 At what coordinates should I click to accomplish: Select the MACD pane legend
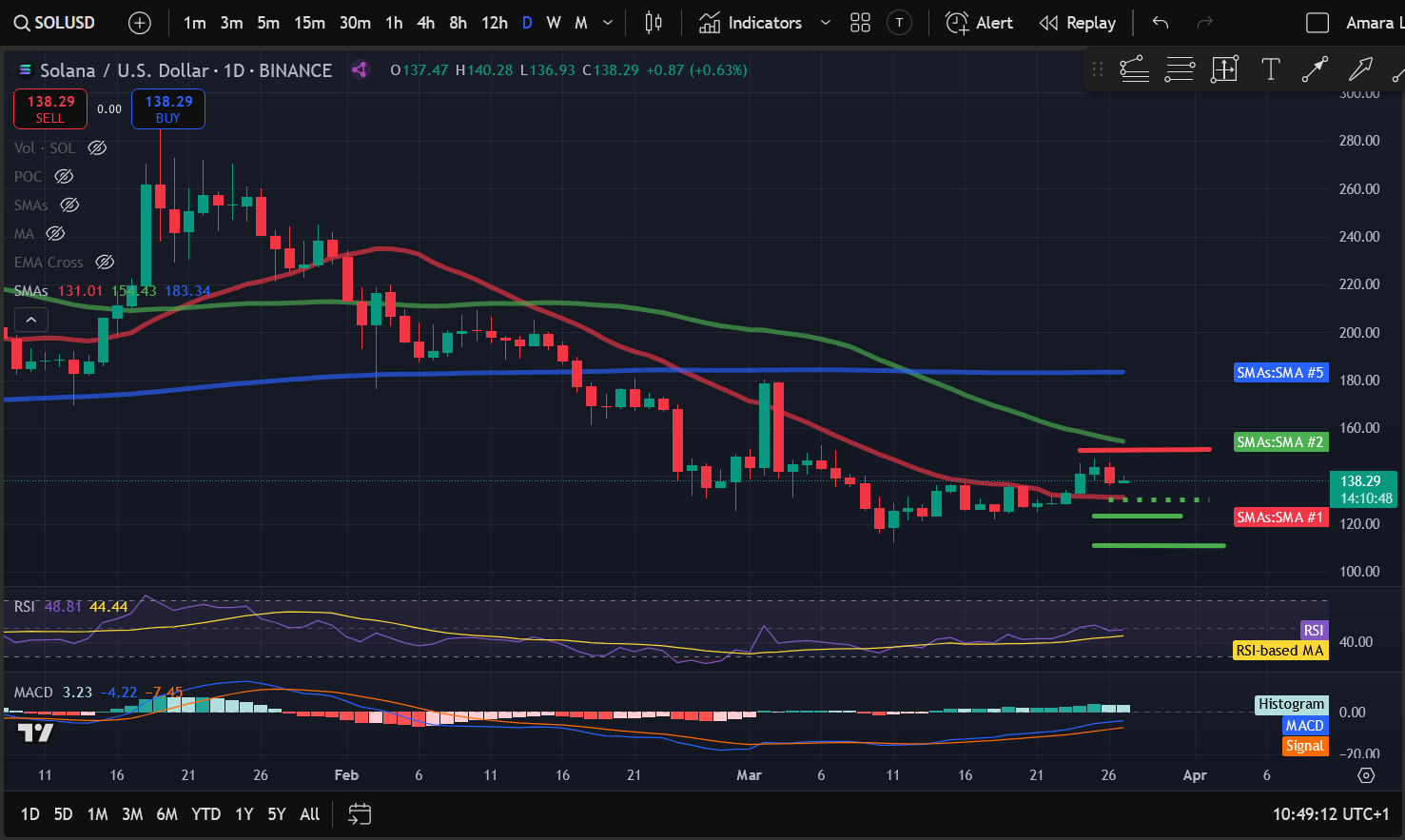click(98, 693)
